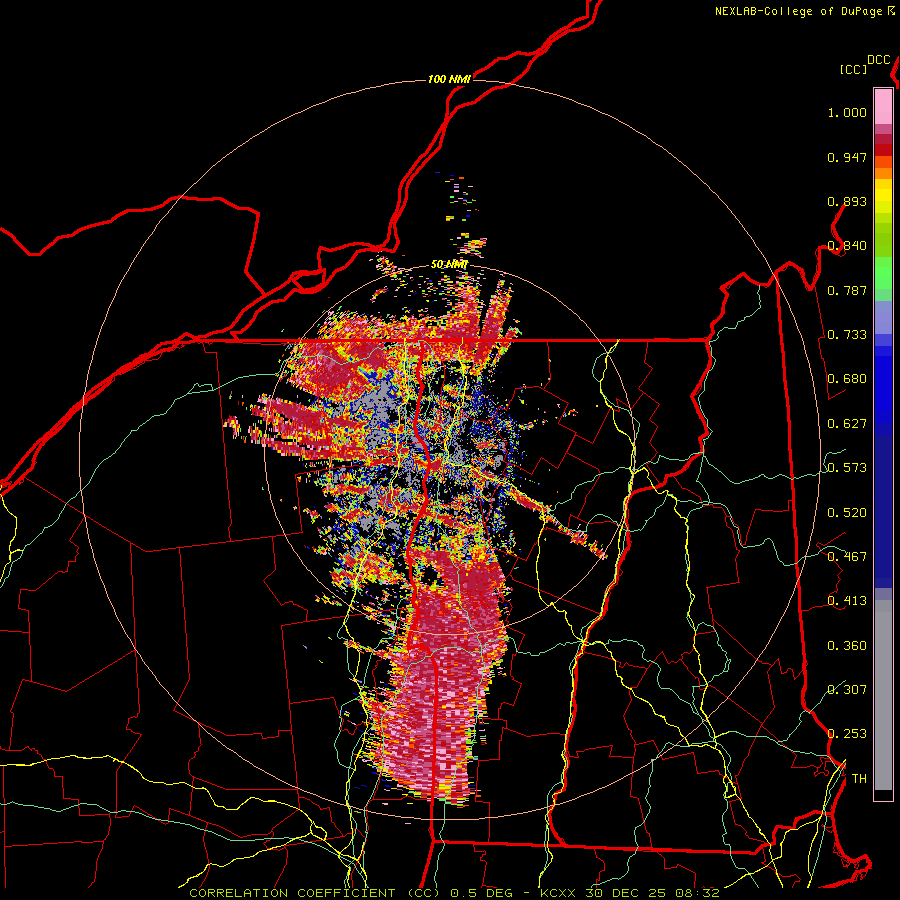Viewport: 900px width, 900px height.
Task: Click the 0.467 color scale value
Action: click(847, 557)
